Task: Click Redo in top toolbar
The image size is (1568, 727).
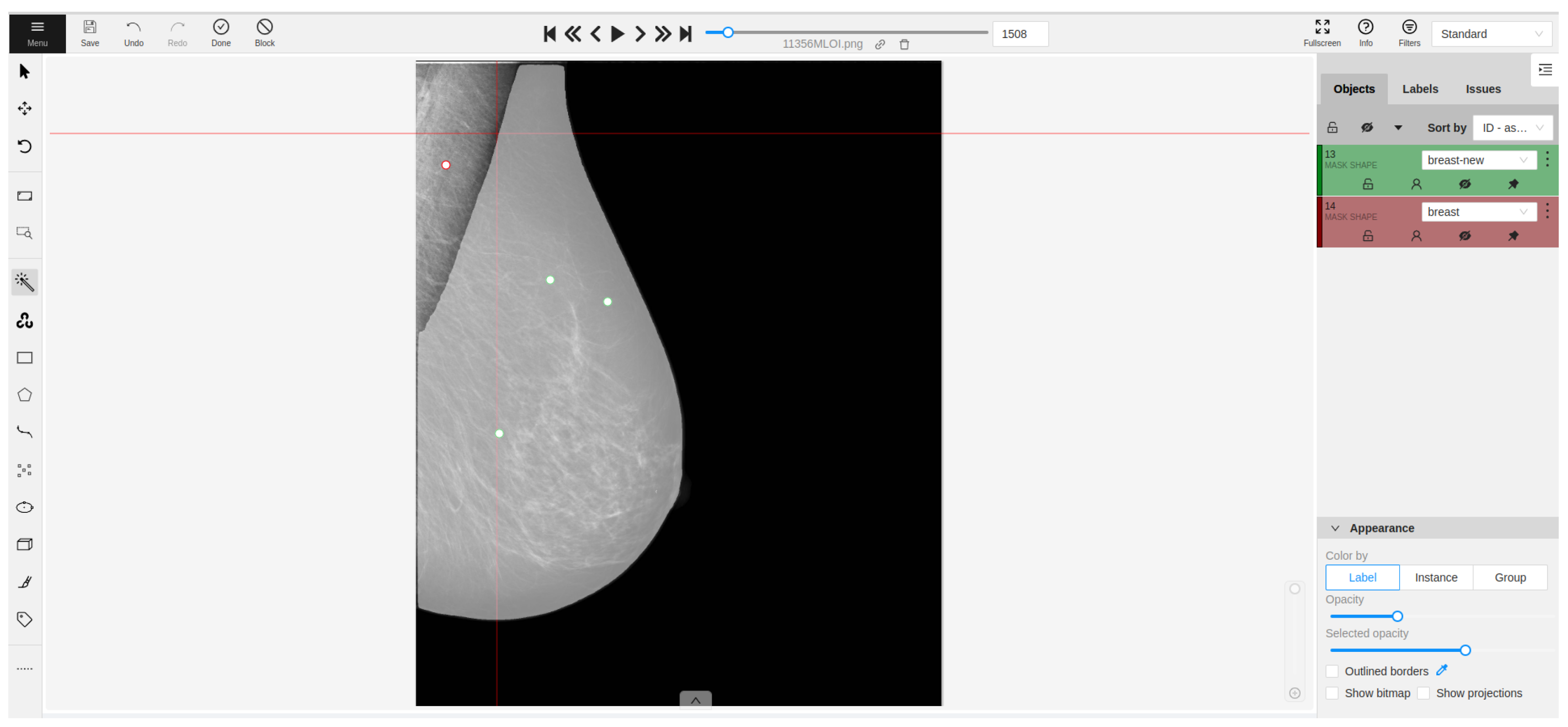Action: click(x=177, y=34)
